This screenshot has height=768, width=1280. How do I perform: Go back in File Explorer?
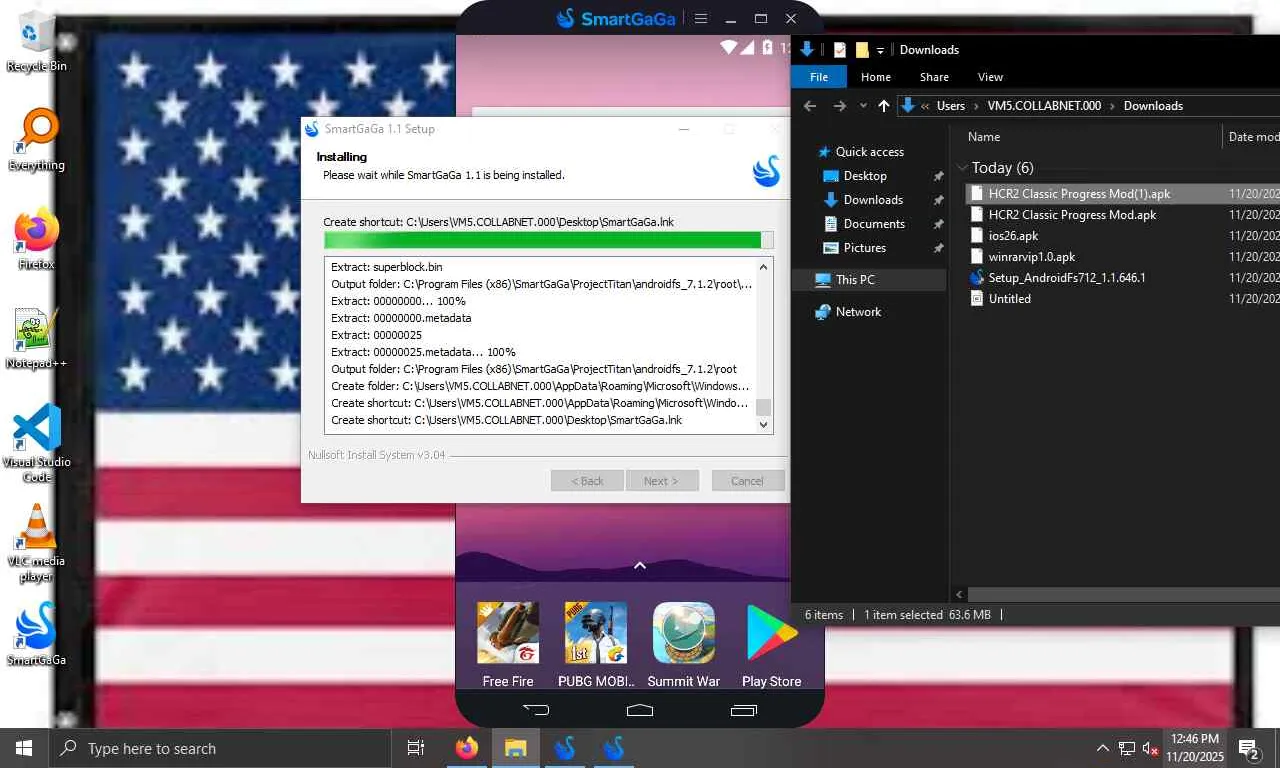pos(810,106)
